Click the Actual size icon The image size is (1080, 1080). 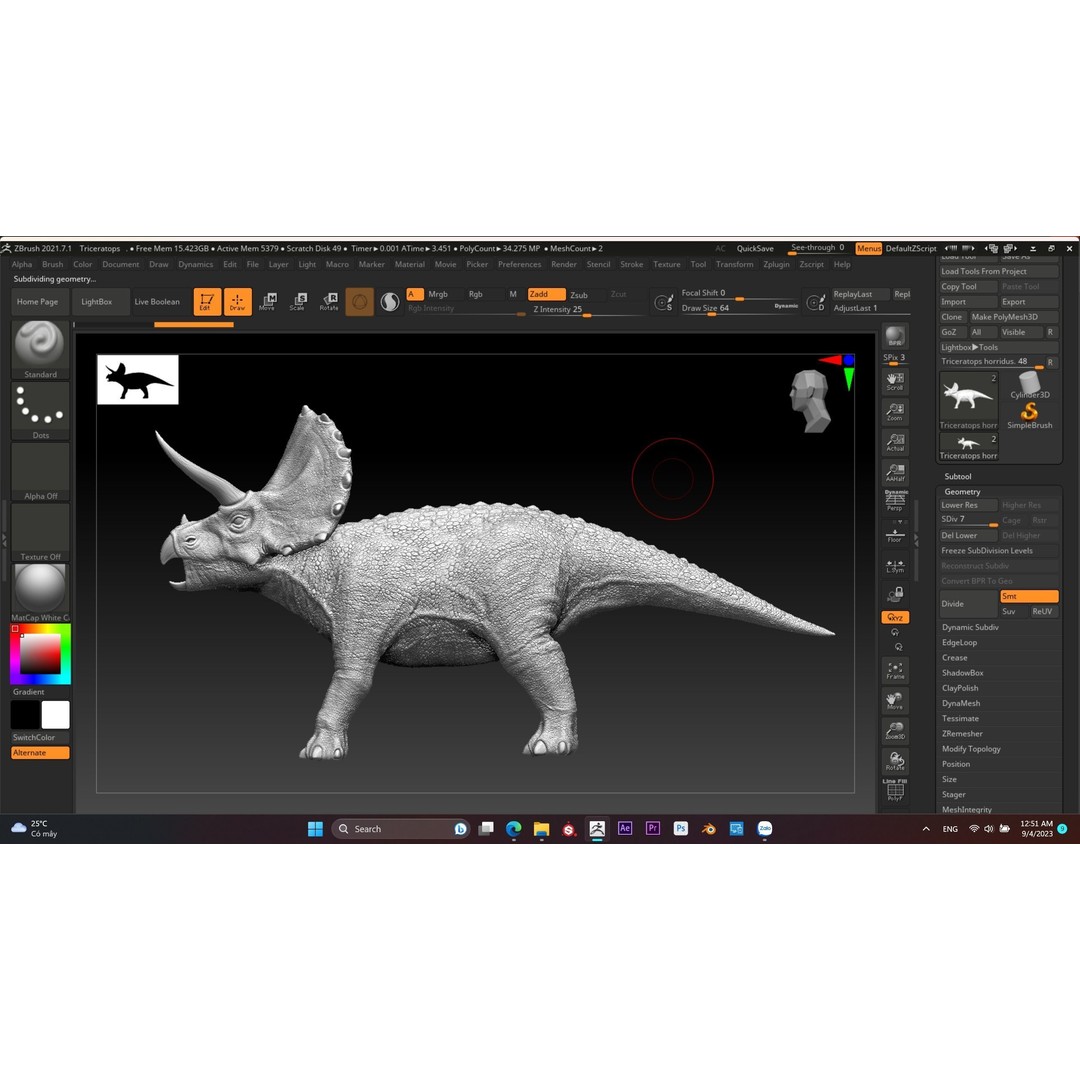[x=895, y=442]
